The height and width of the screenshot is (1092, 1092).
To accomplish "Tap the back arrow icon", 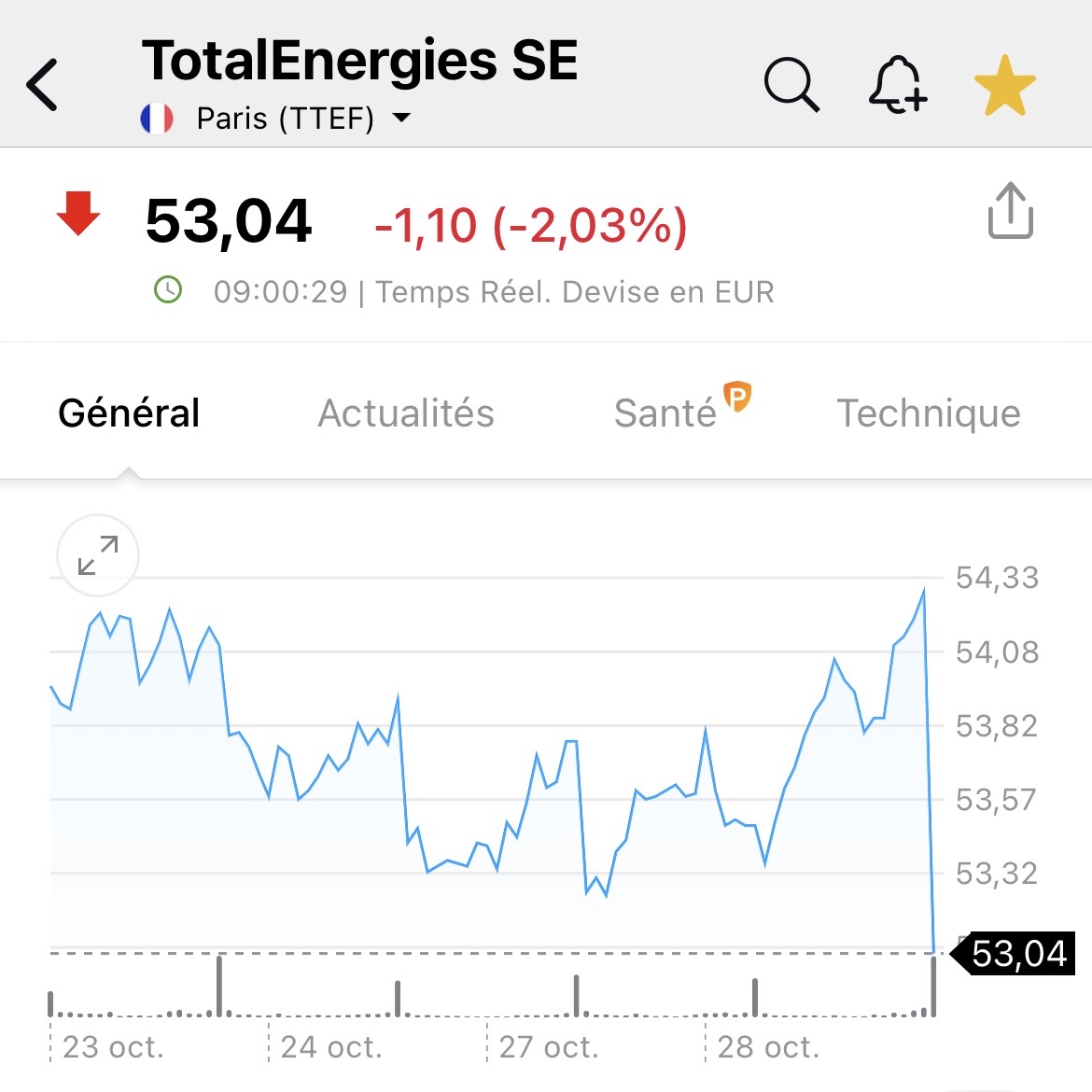I will (x=43, y=85).
